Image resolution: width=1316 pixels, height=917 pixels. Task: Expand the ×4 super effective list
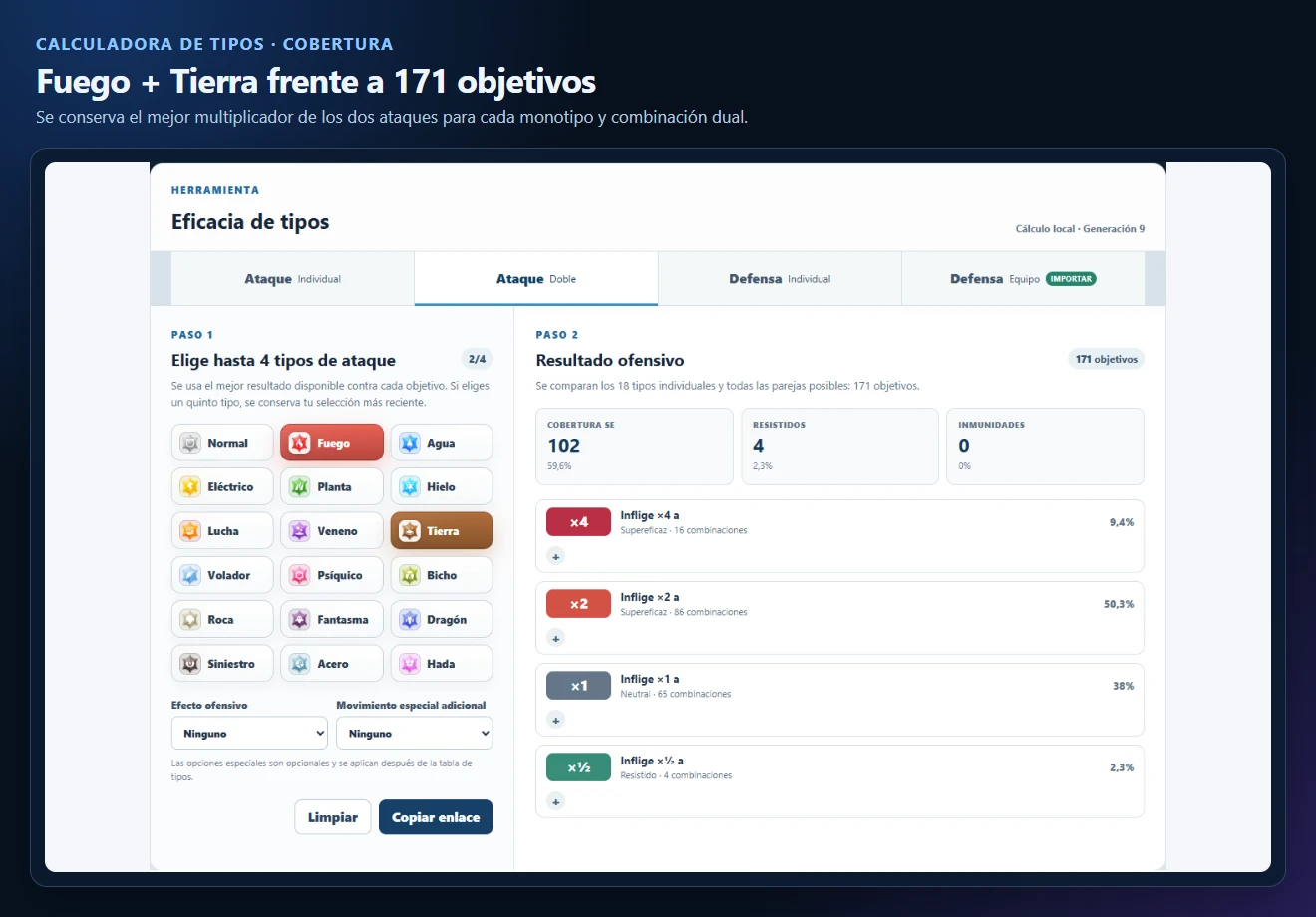(556, 556)
